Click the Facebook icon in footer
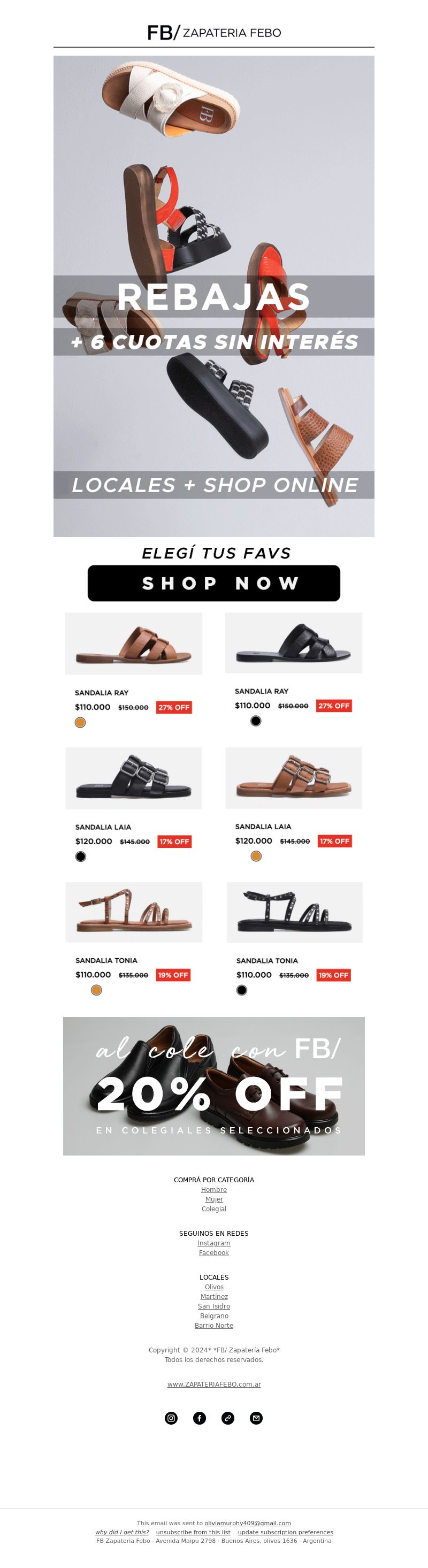Viewport: 428px width, 1568px height. 200,1418
